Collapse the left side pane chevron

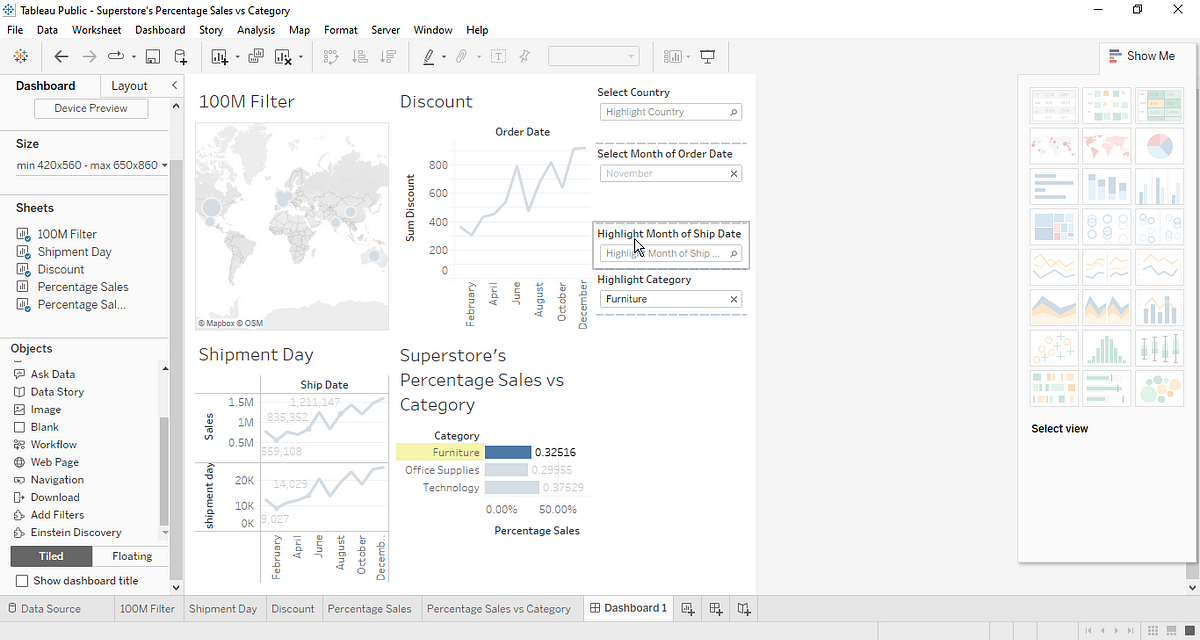(175, 86)
